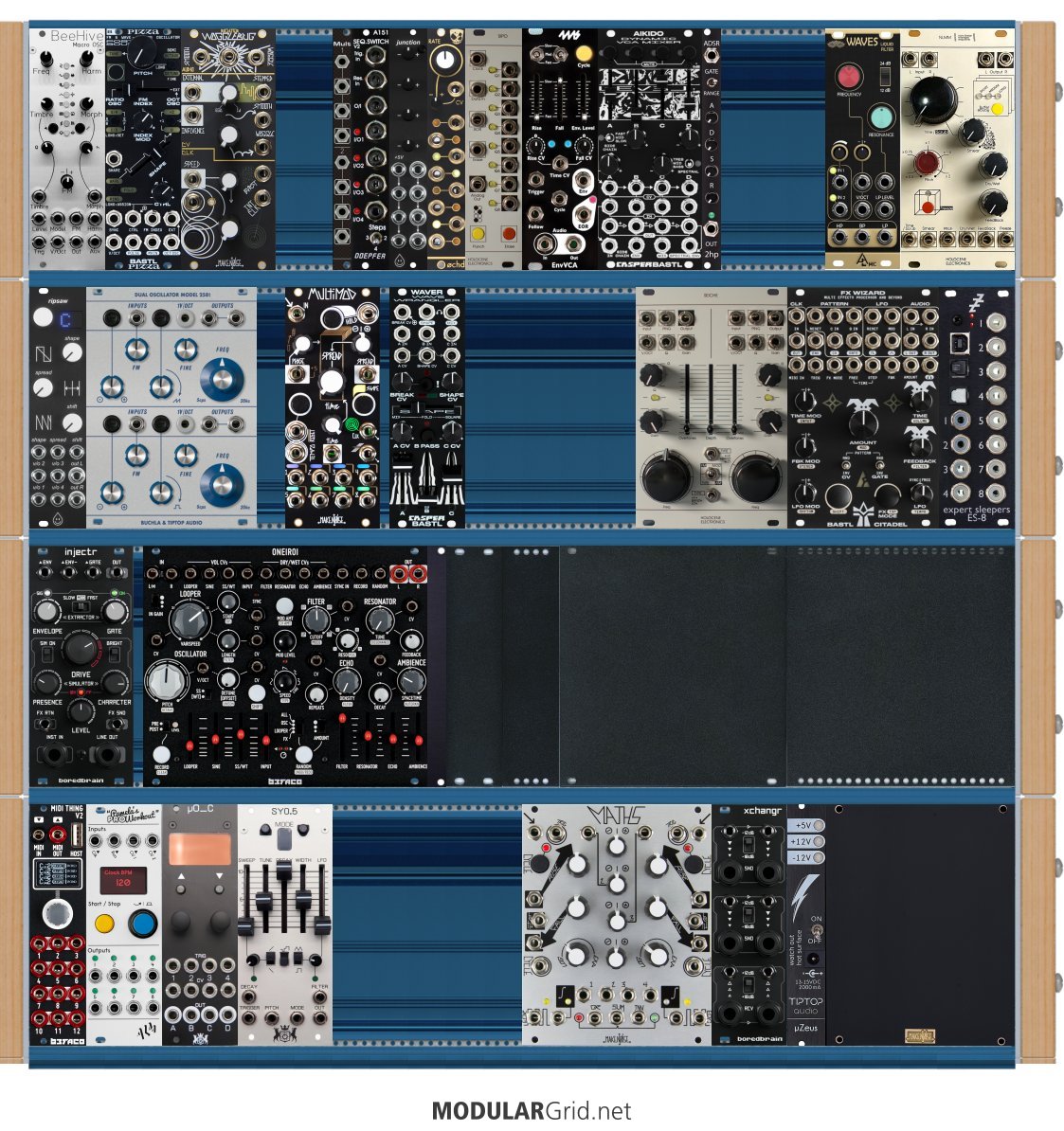
Task: Click the large PITCH knob on Bastl Pizza
Action: (x=143, y=52)
